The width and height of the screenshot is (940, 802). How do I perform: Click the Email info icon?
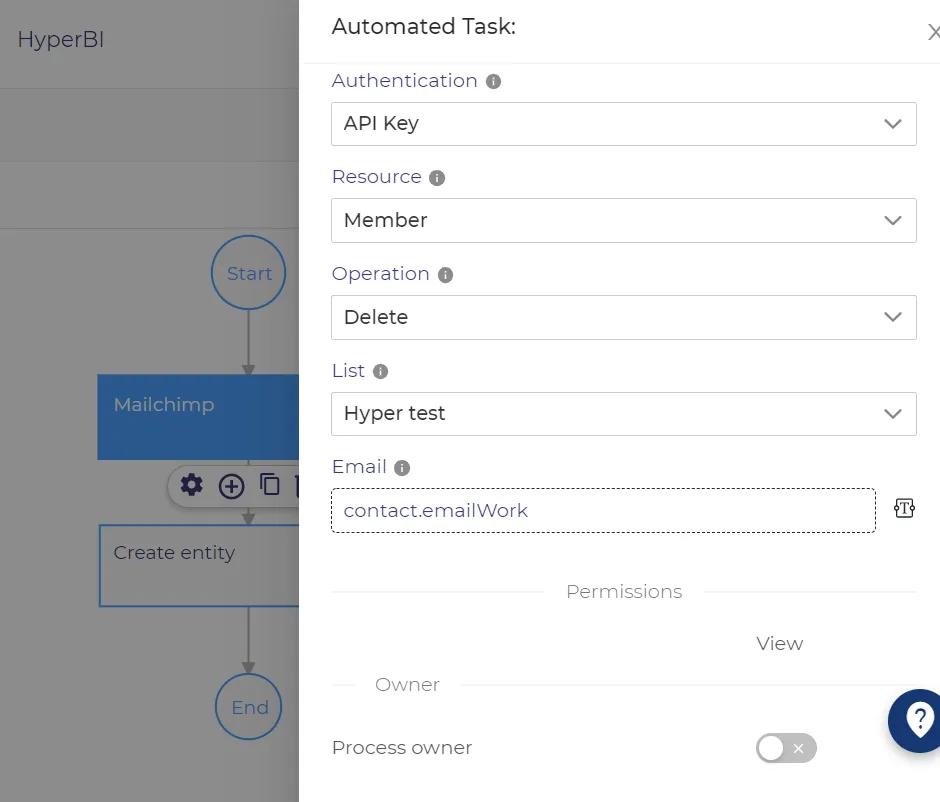(402, 468)
